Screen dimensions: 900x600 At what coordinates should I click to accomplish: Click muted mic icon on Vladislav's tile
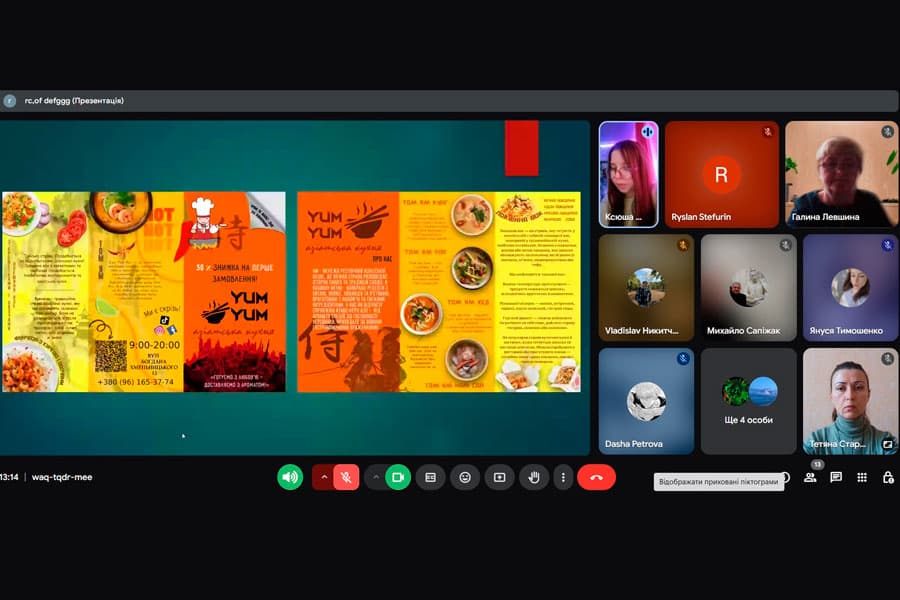(682, 245)
